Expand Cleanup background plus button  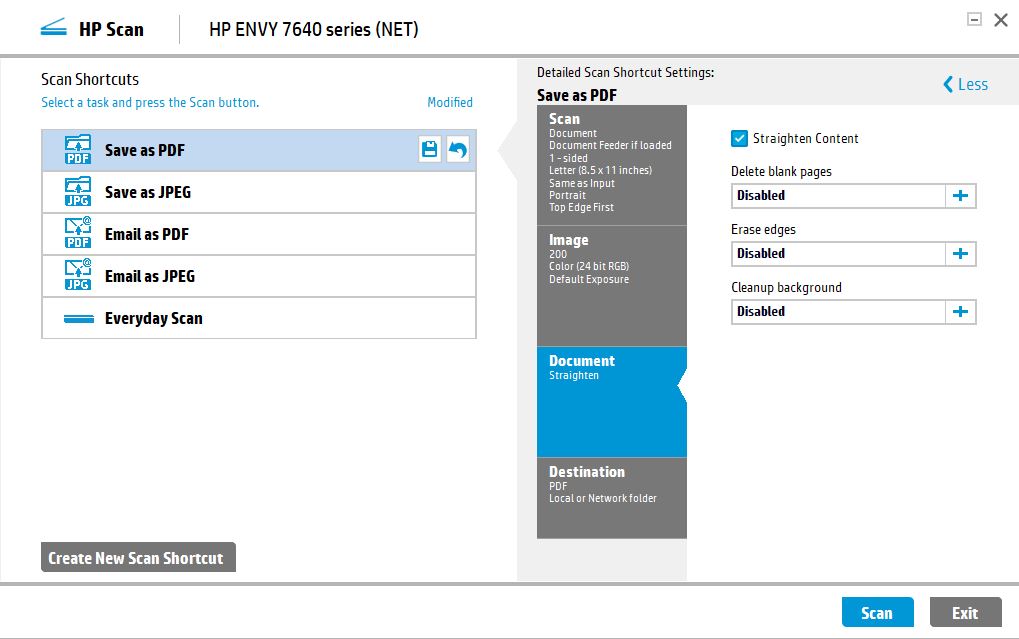tap(961, 311)
